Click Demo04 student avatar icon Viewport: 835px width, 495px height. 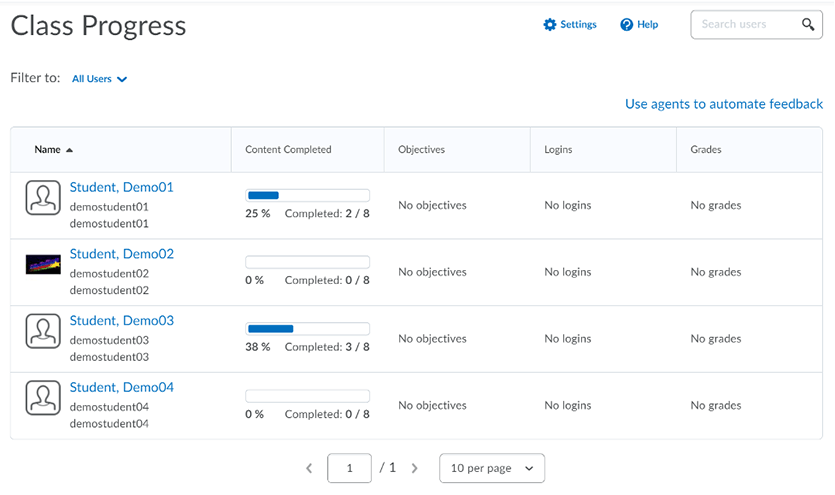(43, 398)
